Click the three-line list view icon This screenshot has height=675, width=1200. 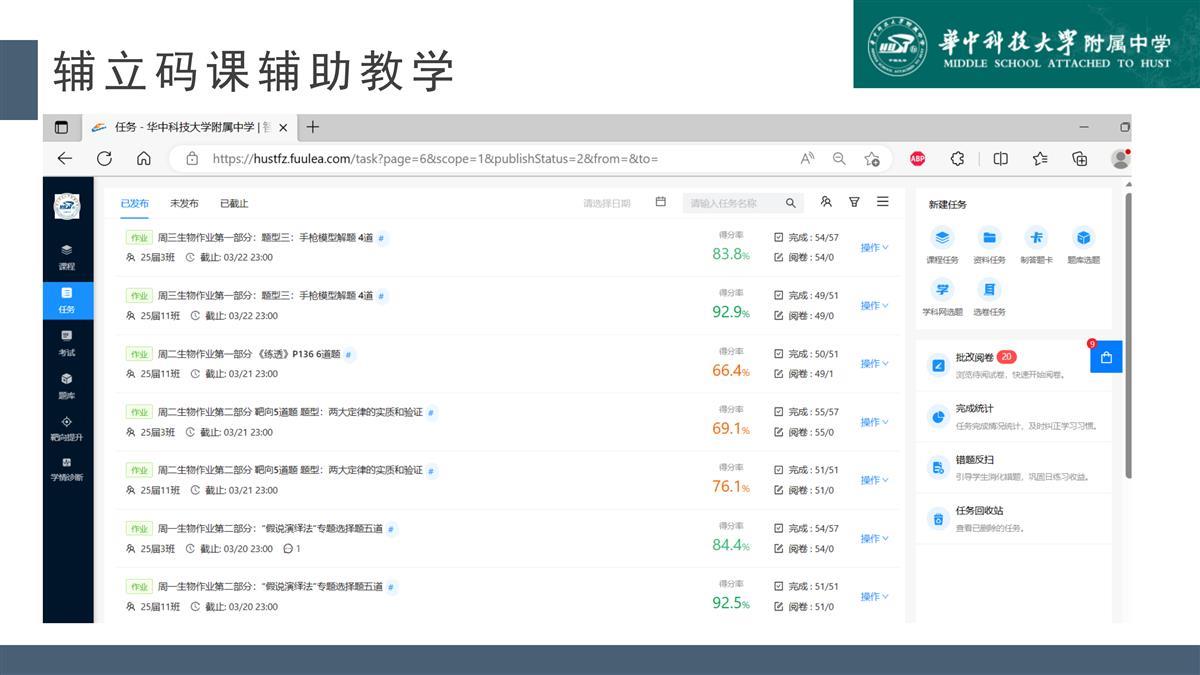(x=882, y=202)
